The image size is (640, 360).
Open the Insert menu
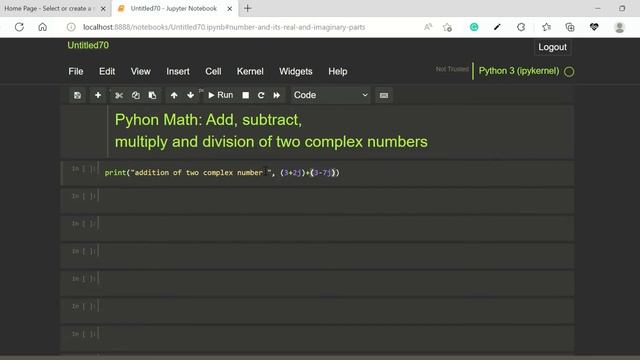pos(178,71)
